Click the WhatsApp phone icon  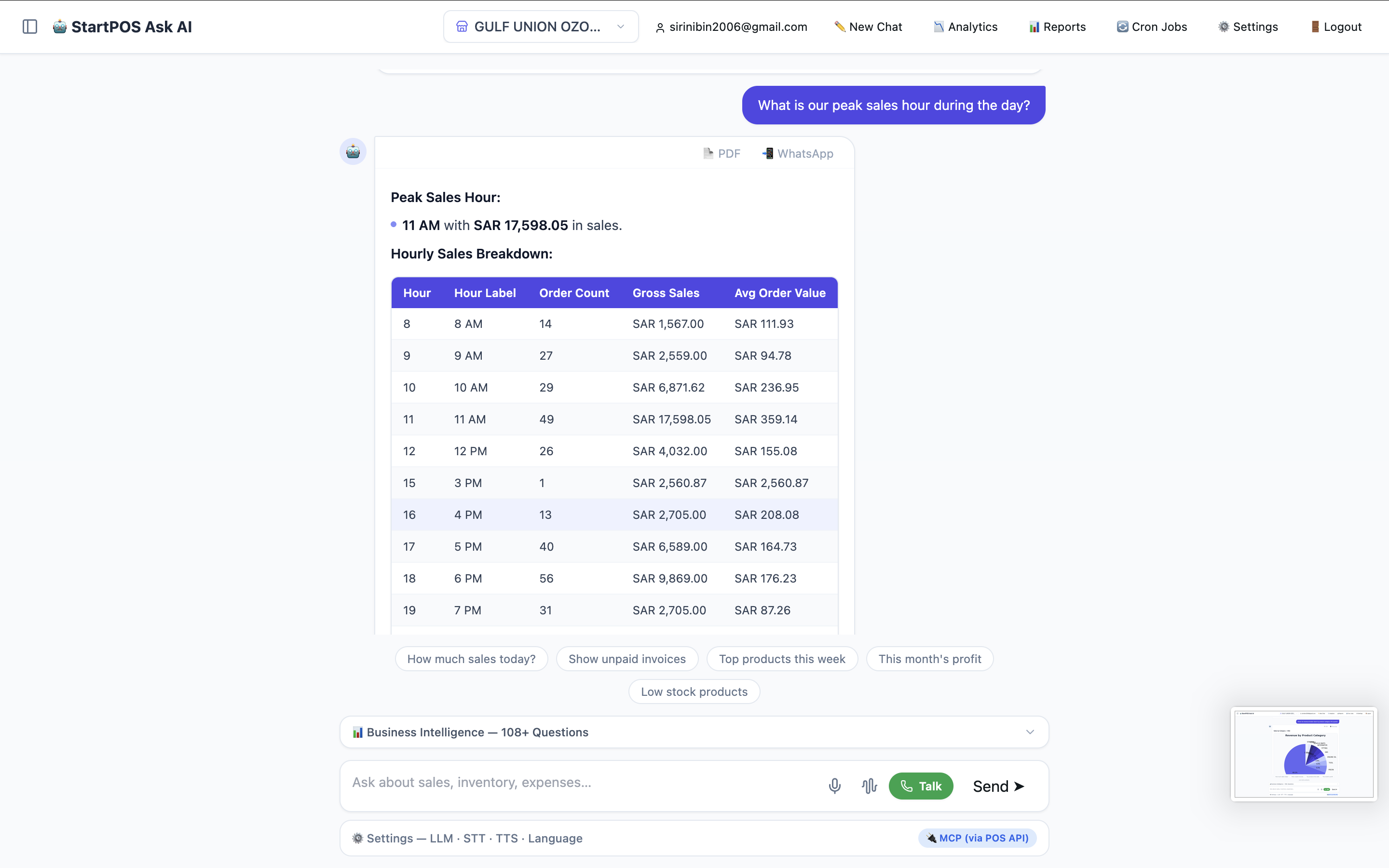coord(768,153)
